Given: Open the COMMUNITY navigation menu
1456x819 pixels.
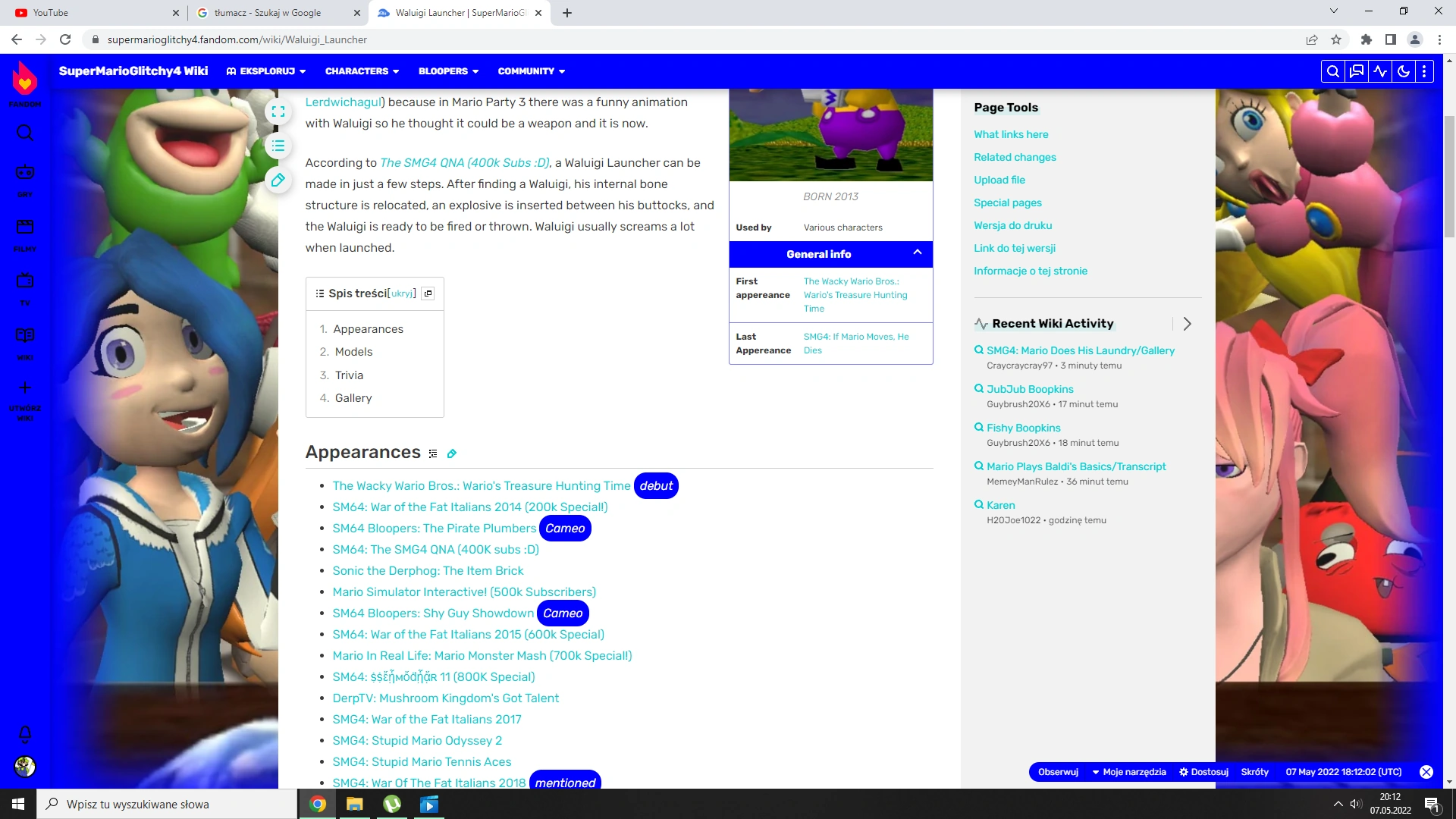Looking at the screenshot, I should 531,71.
